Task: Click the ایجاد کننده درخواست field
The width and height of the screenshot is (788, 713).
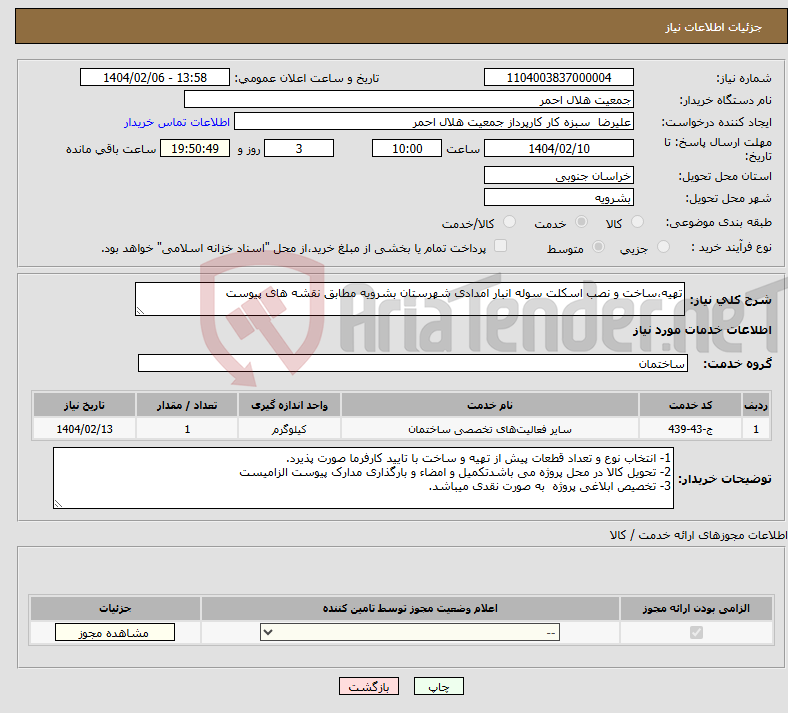Action: point(434,122)
